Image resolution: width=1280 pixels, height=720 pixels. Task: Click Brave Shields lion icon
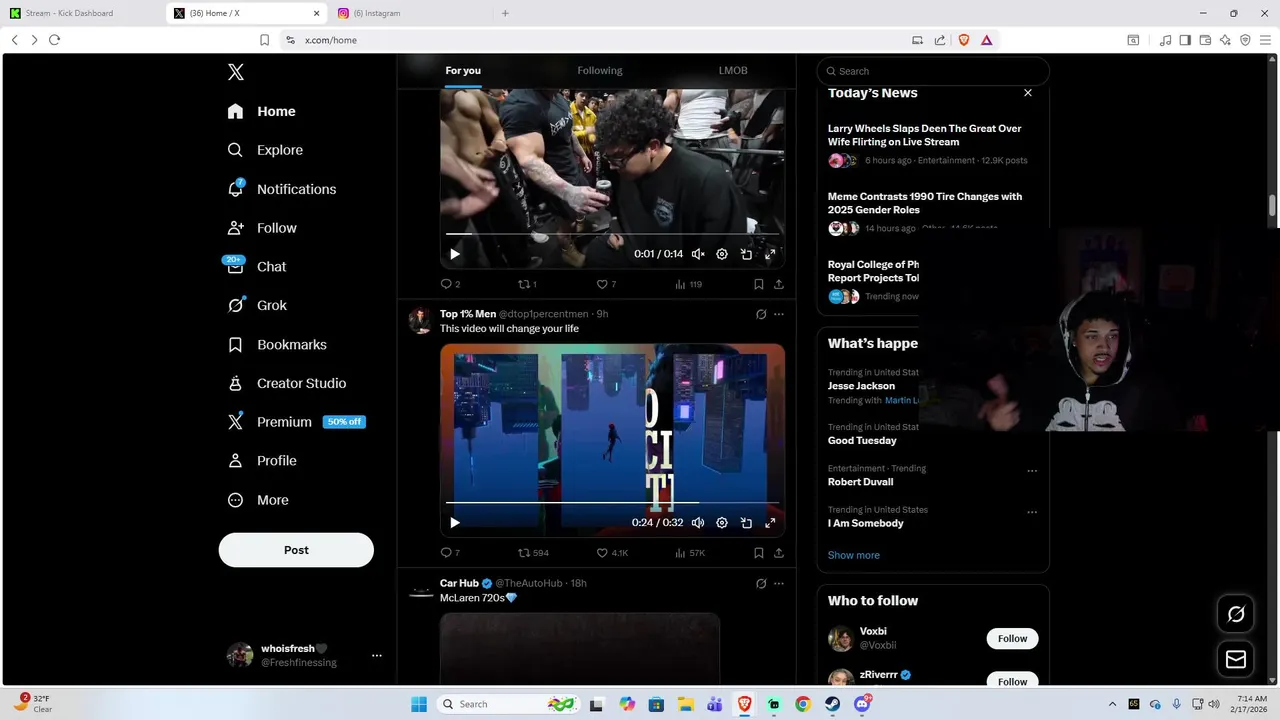(x=964, y=40)
